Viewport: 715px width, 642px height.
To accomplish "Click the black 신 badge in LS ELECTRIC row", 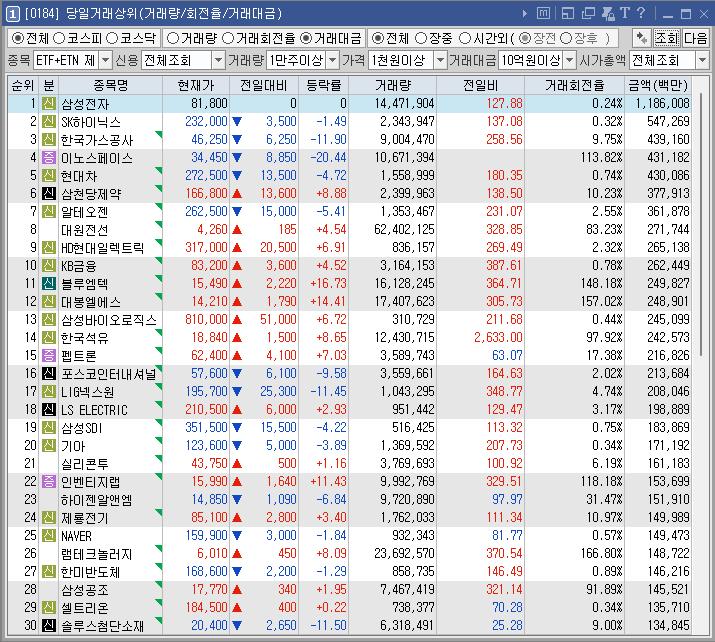I will [x=49, y=409].
